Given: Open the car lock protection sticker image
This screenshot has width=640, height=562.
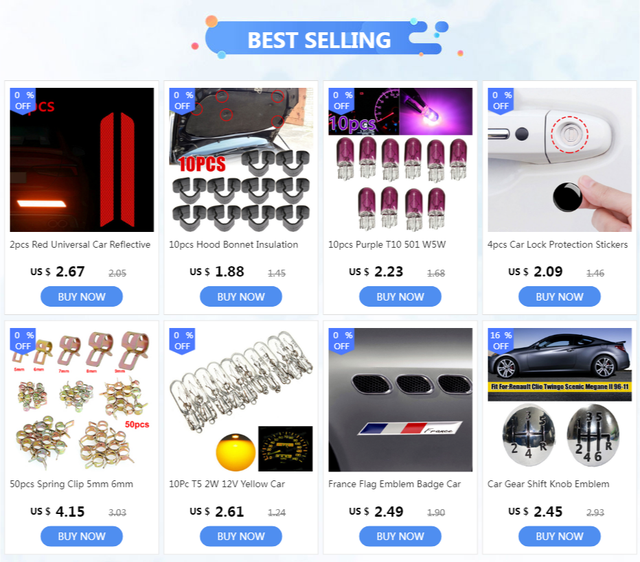Looking at the screenshot, I should coord(560,160).
